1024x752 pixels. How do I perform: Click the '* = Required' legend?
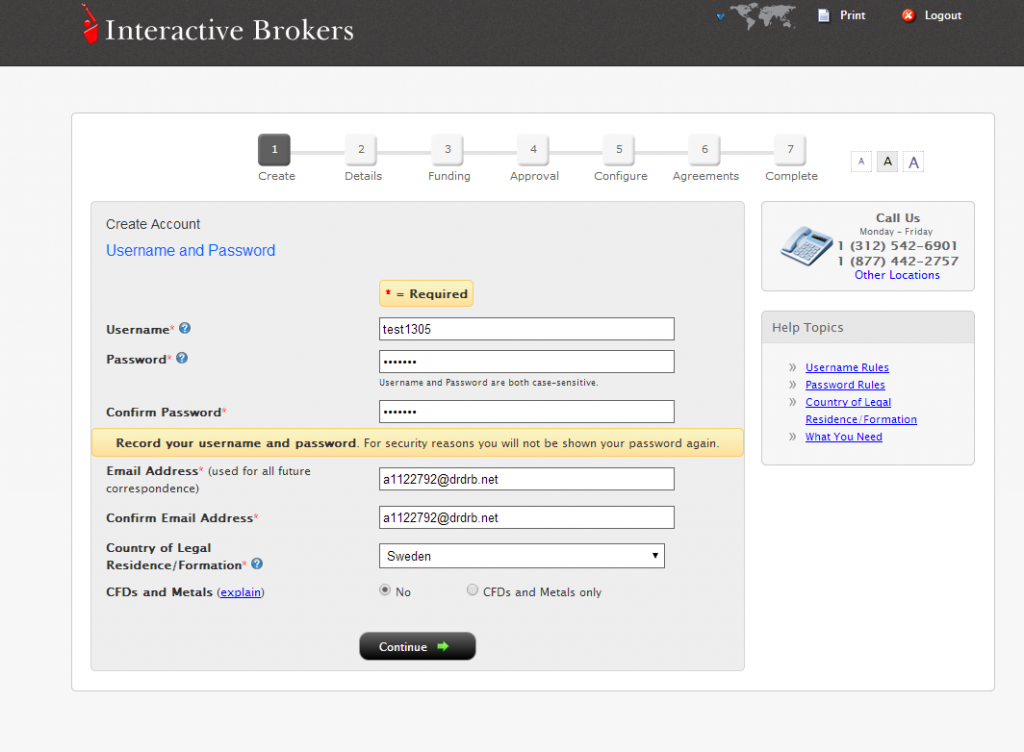coord(426,294)
